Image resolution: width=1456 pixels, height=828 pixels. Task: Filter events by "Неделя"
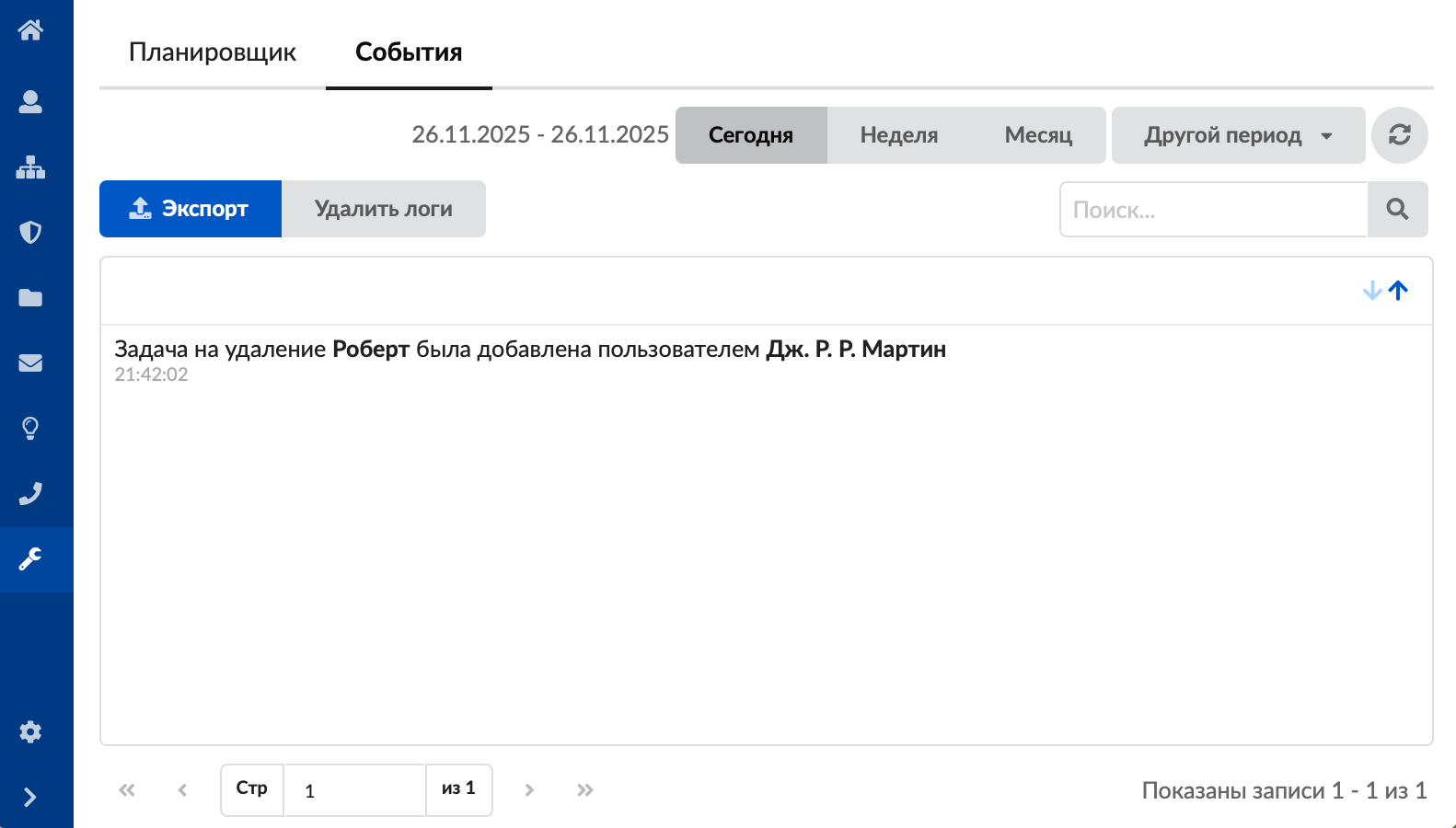point(898,135)
